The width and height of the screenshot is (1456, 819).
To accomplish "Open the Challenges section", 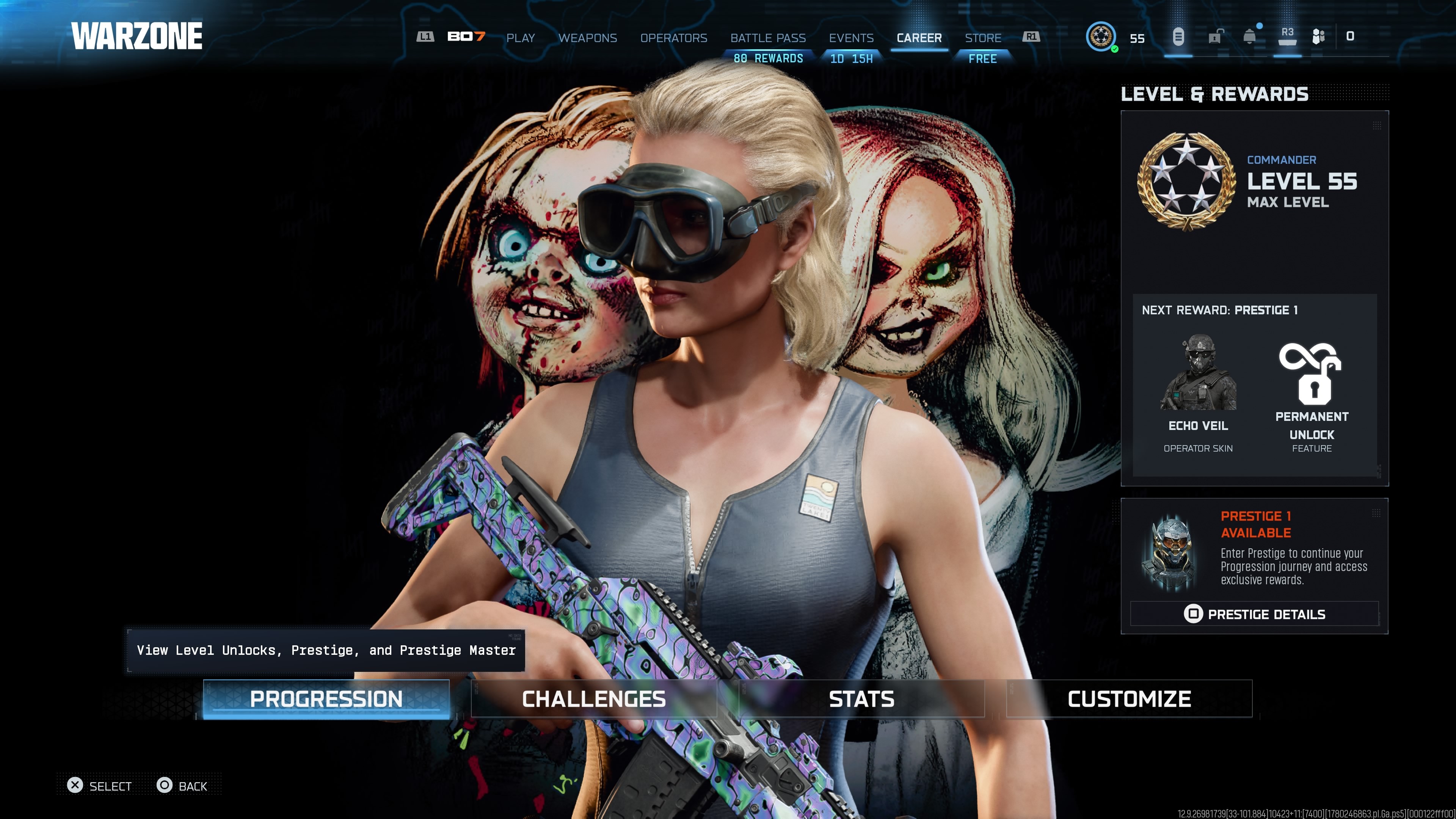I will pyautogui.click(x=593, y=699).
